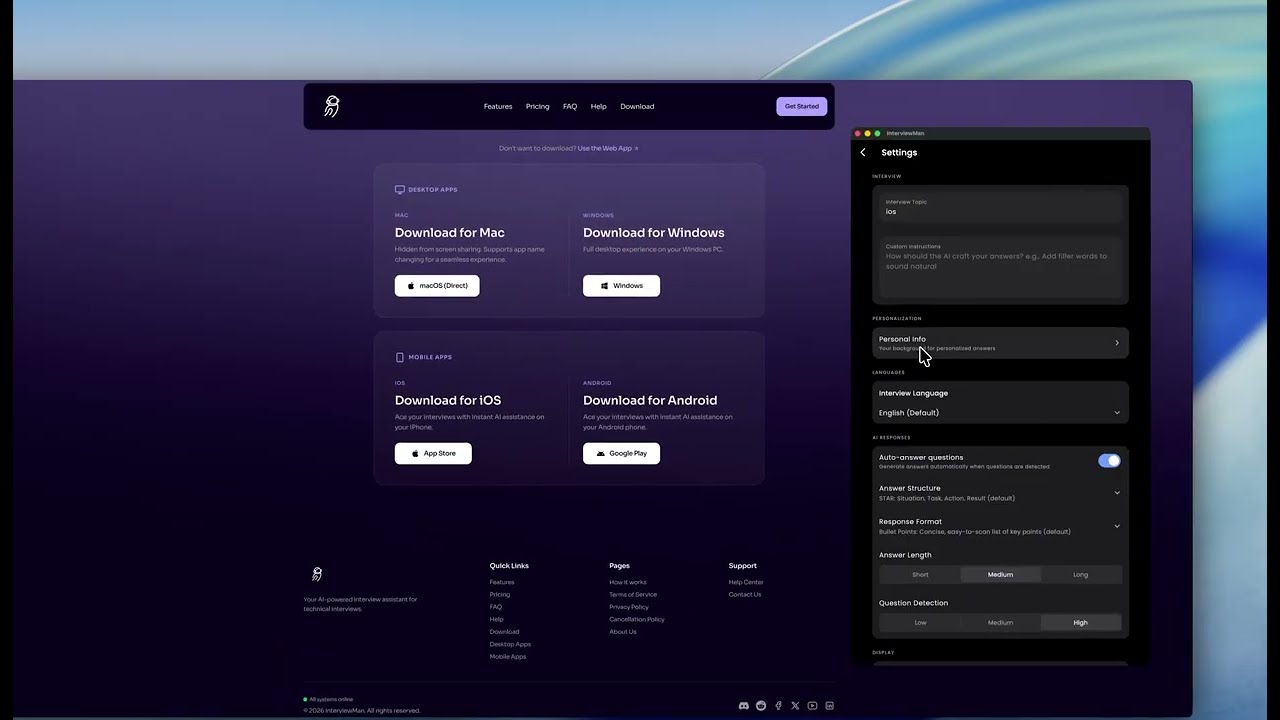
Task: Follow the Use the Web App link
Action: [x=608, y=148]
